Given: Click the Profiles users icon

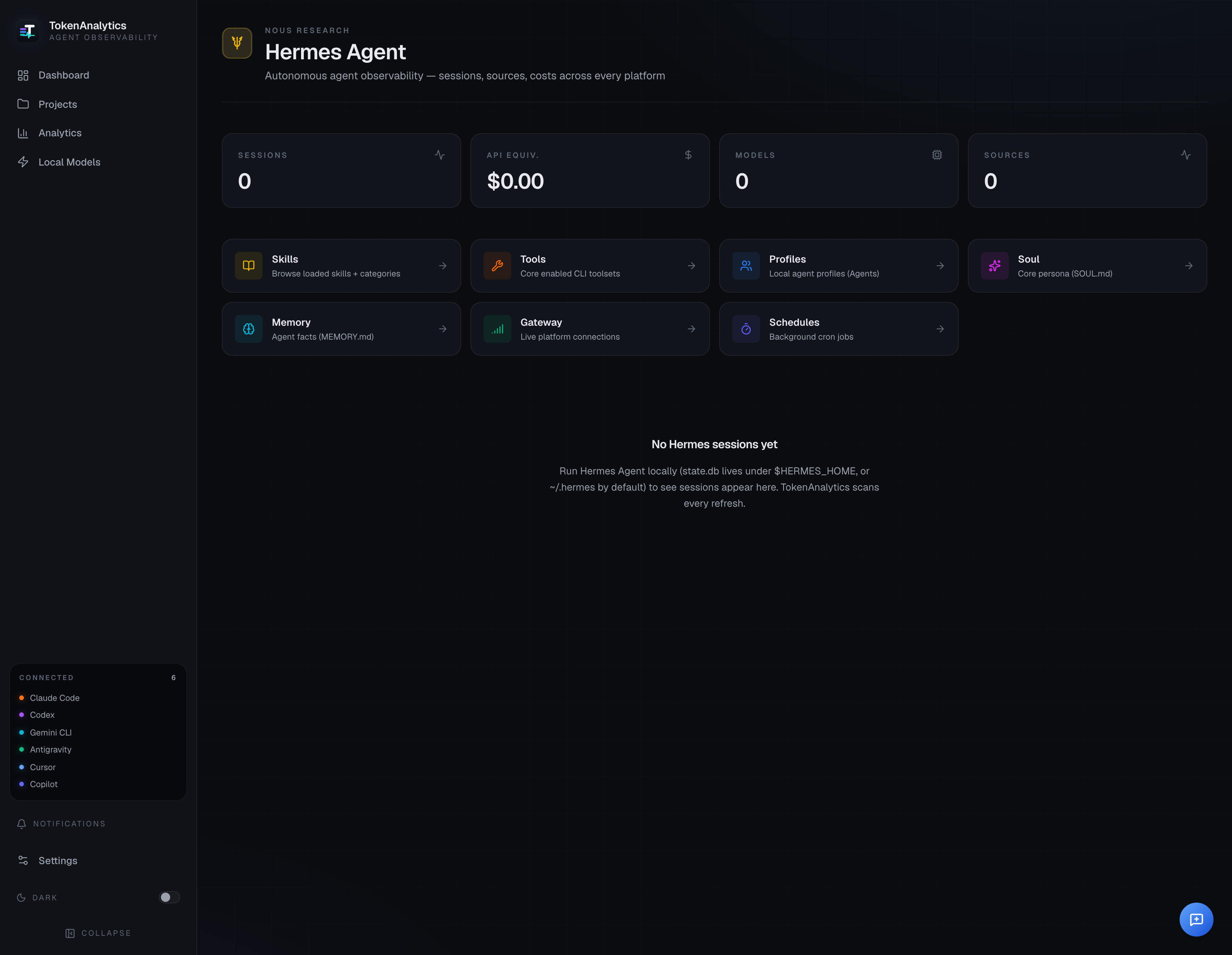Looking at the screenshot, I should (x=746, y=266).
